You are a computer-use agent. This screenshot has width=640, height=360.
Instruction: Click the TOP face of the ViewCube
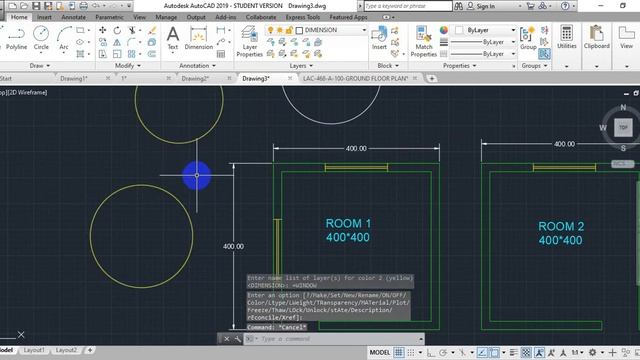[x=623, y=127]
